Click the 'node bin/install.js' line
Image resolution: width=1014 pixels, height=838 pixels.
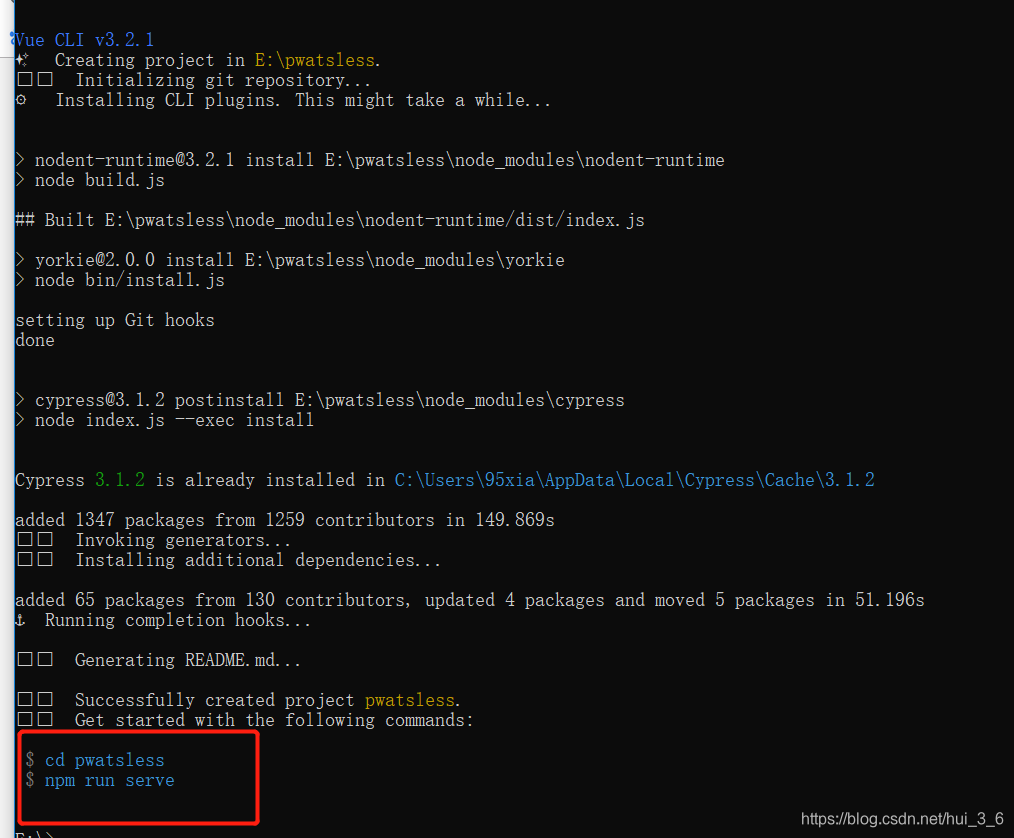tap(120, 281)
